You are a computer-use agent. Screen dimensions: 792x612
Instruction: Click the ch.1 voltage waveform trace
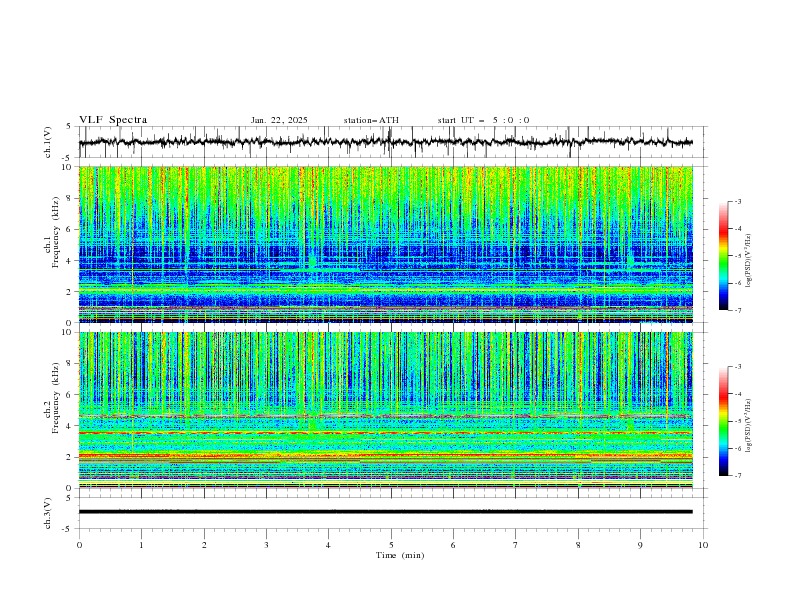point(385,142)
